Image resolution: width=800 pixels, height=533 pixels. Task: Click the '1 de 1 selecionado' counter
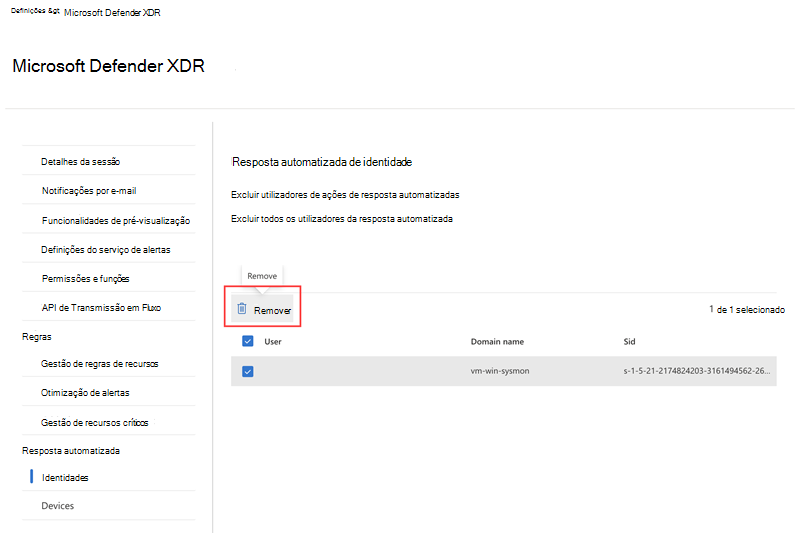747,309
